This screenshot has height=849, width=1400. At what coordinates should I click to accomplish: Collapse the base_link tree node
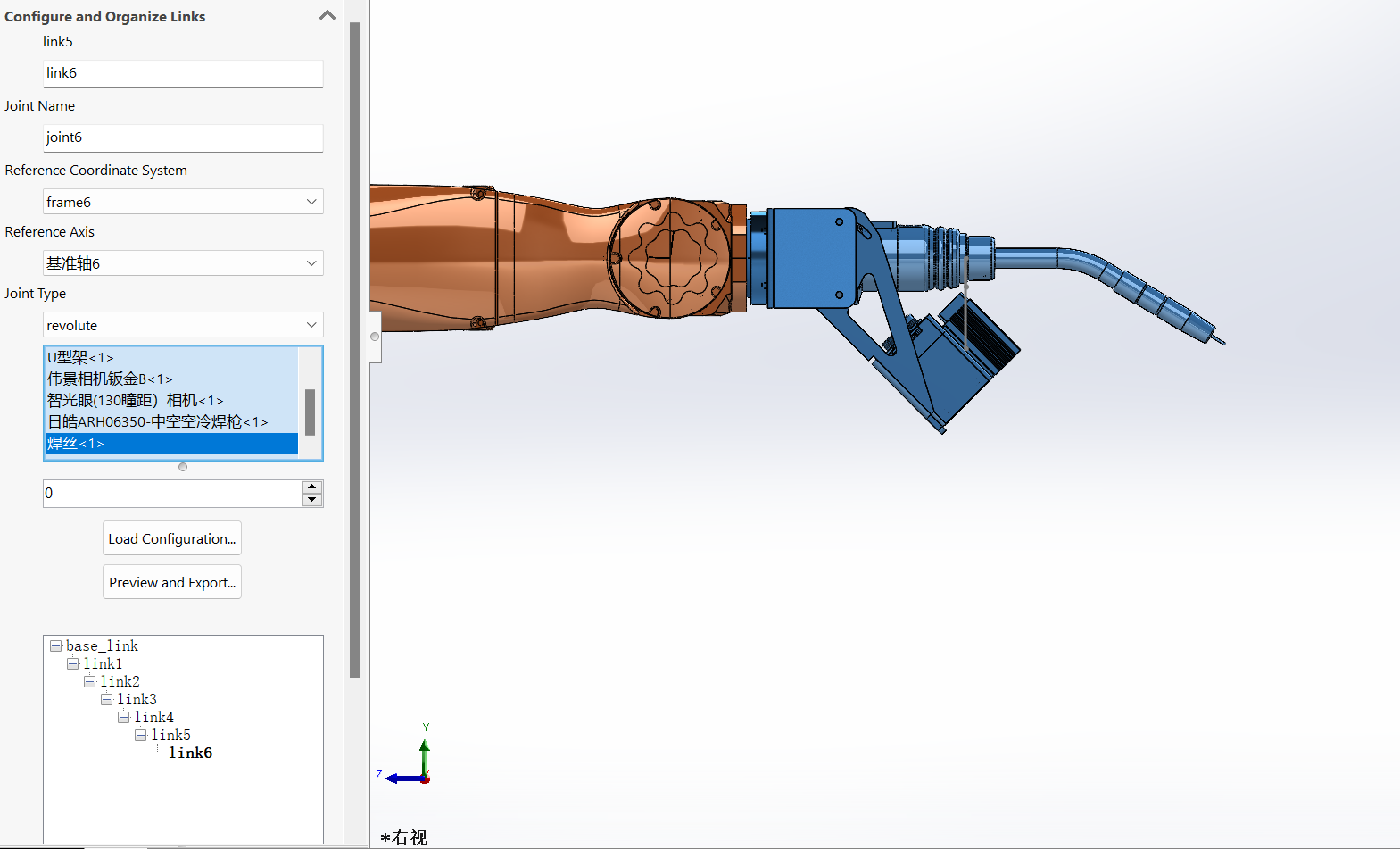(x=55, y=645)
